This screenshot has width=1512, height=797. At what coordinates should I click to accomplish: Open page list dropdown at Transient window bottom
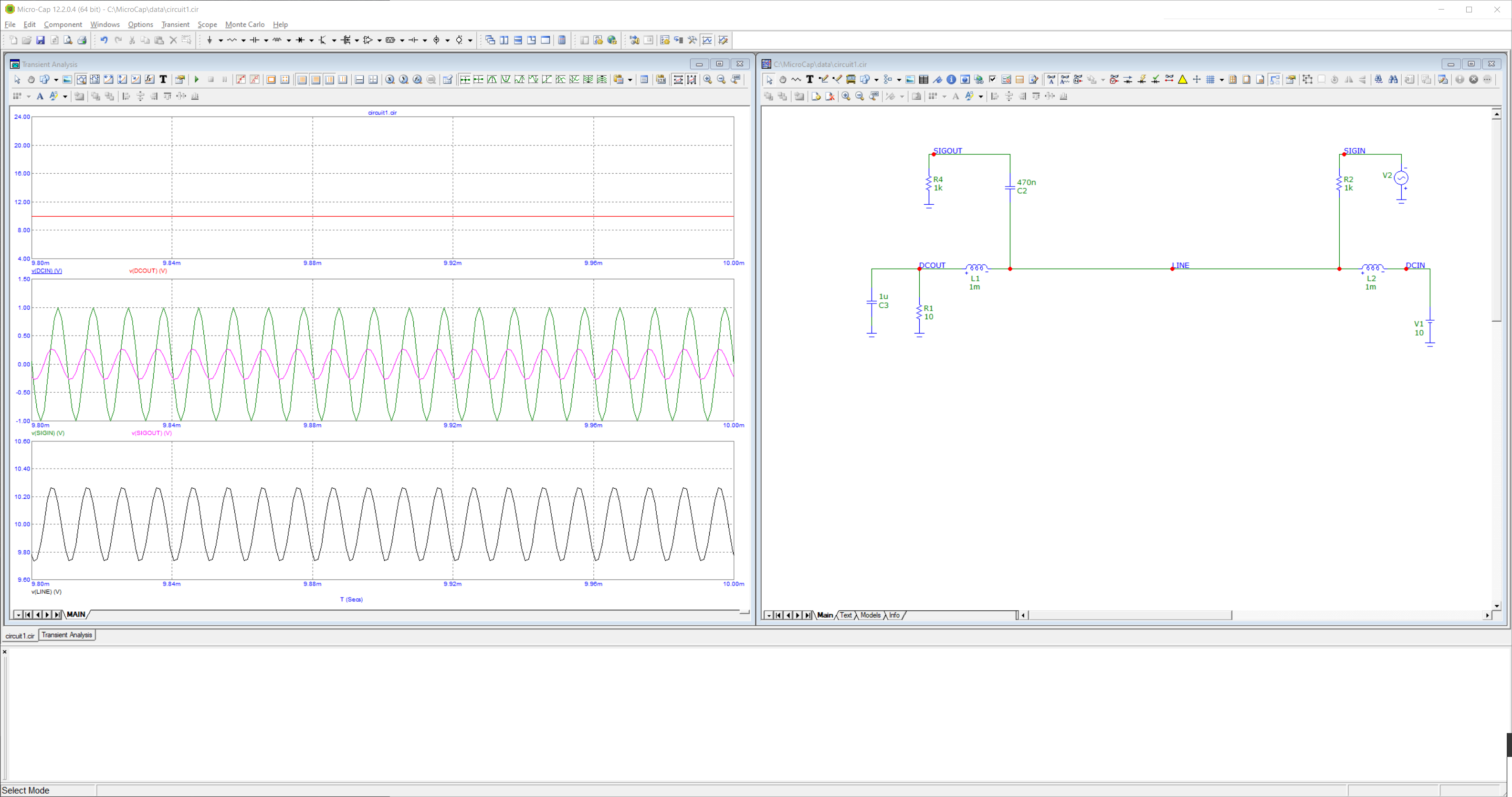click(18, 615)
